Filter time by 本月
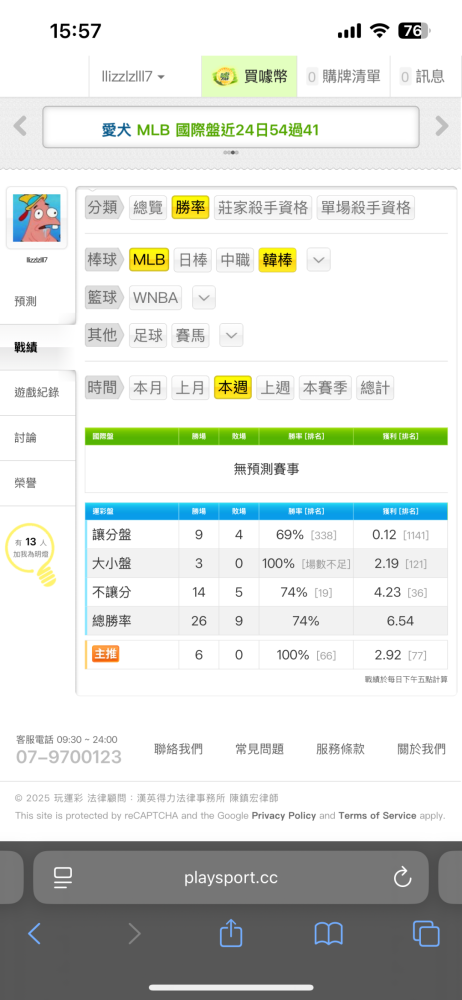This screenshot has height=1000, width=462. (x=147, y=387)
